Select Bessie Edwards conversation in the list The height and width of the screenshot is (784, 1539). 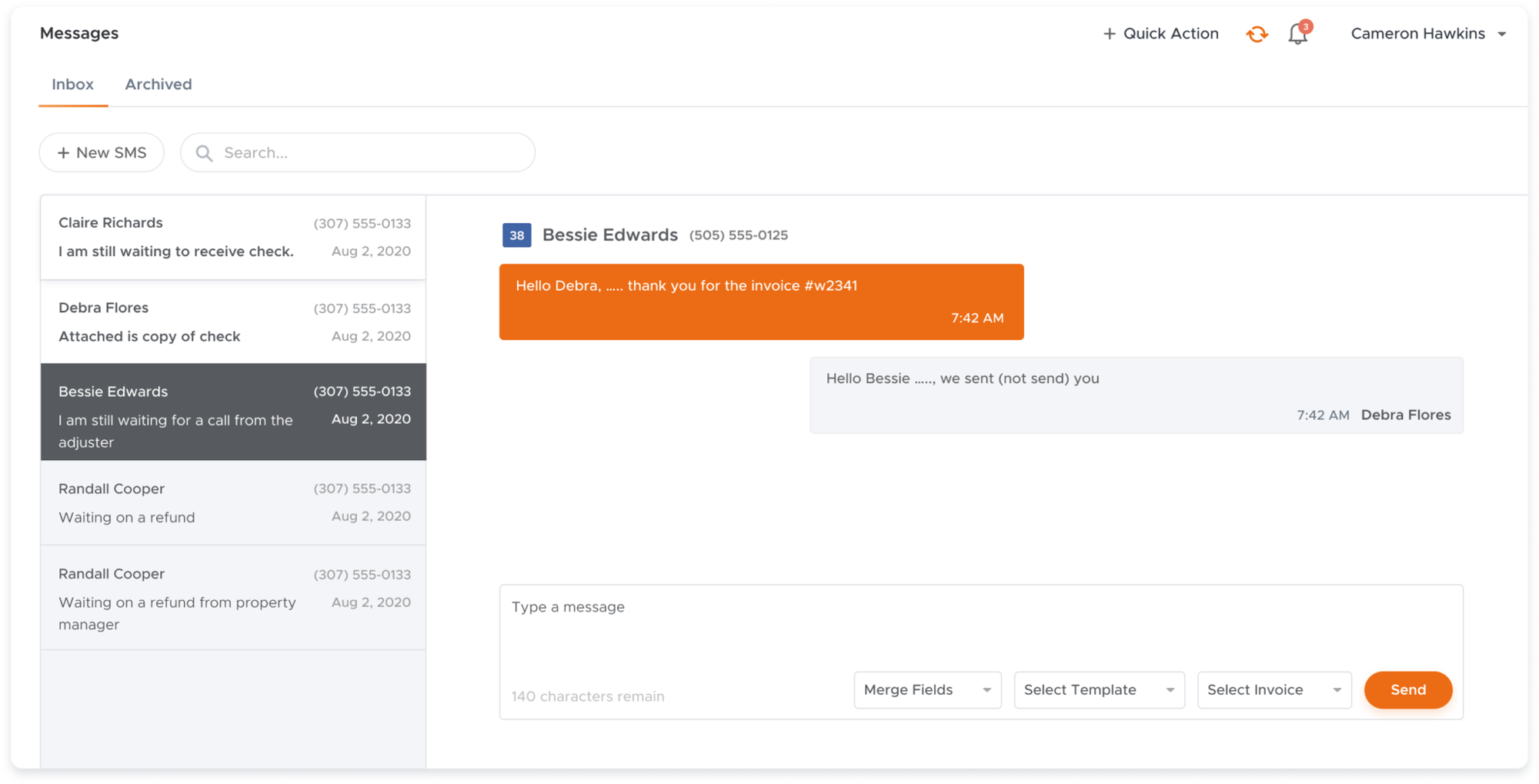233,412
